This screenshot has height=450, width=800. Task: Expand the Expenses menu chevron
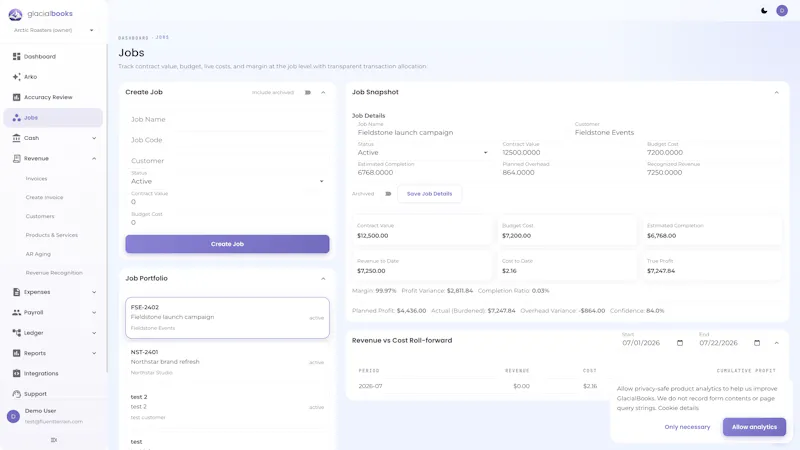click(x=94, y=292)
